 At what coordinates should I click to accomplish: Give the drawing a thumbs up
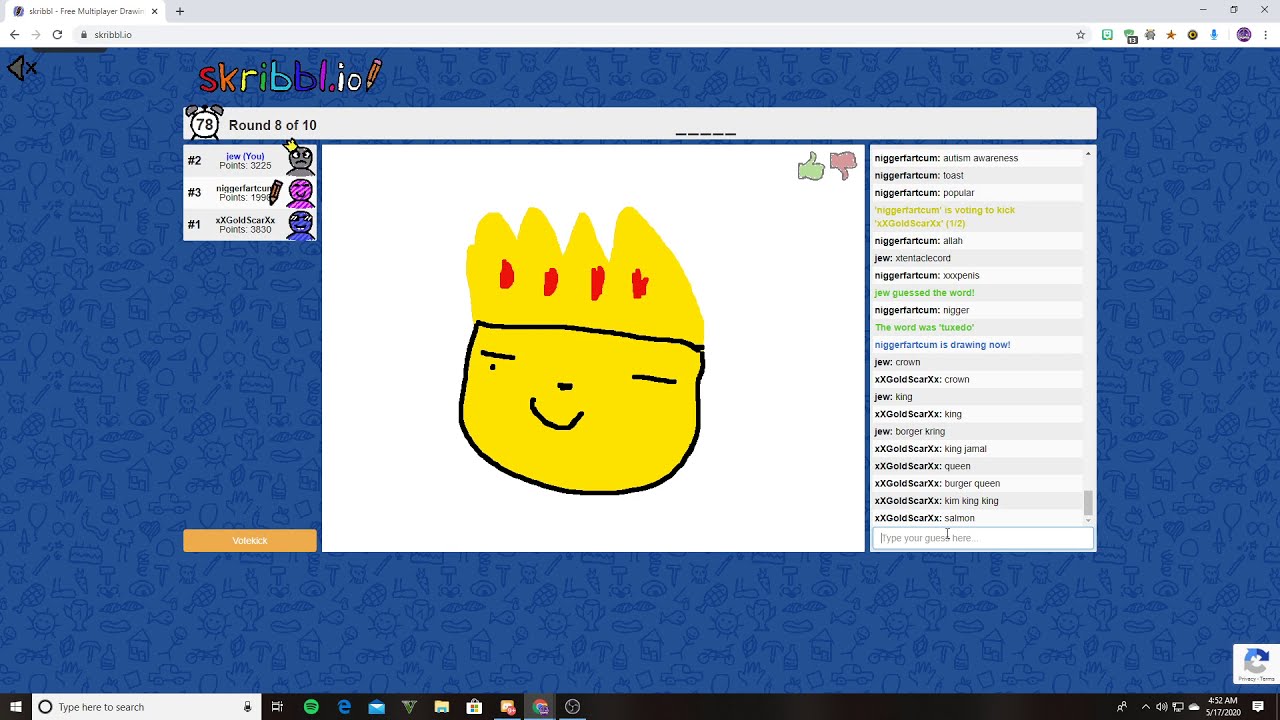click(811, 166)
